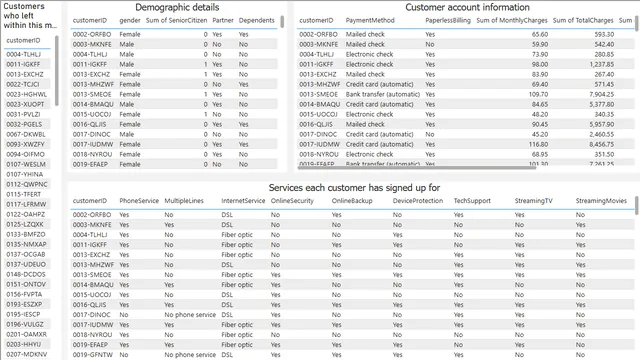Click total charges value 7,904.25
The width and height of the screenshot is (640, 360).
coord(602,94)
